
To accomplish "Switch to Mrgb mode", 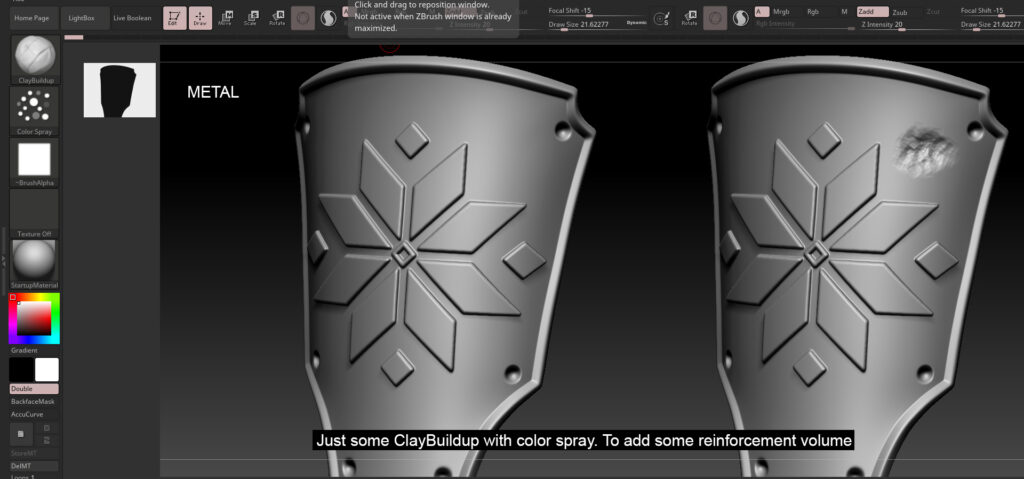I will [781, 12].
